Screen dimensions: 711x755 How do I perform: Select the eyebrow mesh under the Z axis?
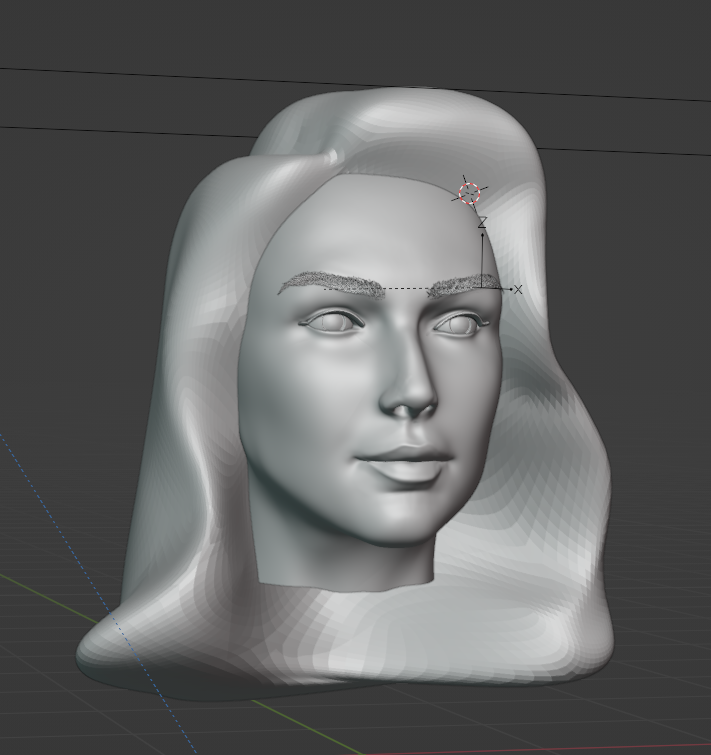(464, 286)
